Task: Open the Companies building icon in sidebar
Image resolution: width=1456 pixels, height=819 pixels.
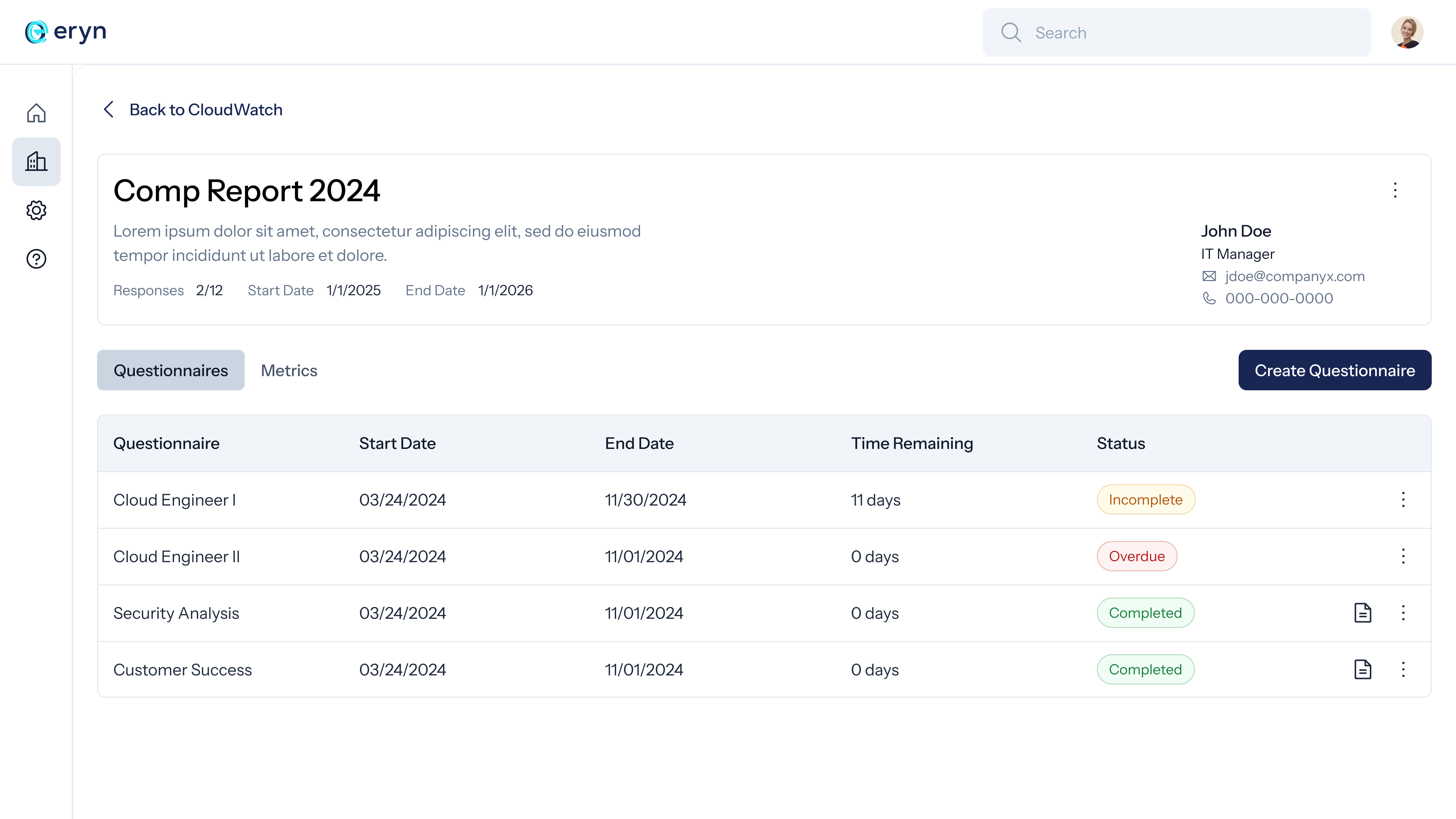Action: click(36, 162)
